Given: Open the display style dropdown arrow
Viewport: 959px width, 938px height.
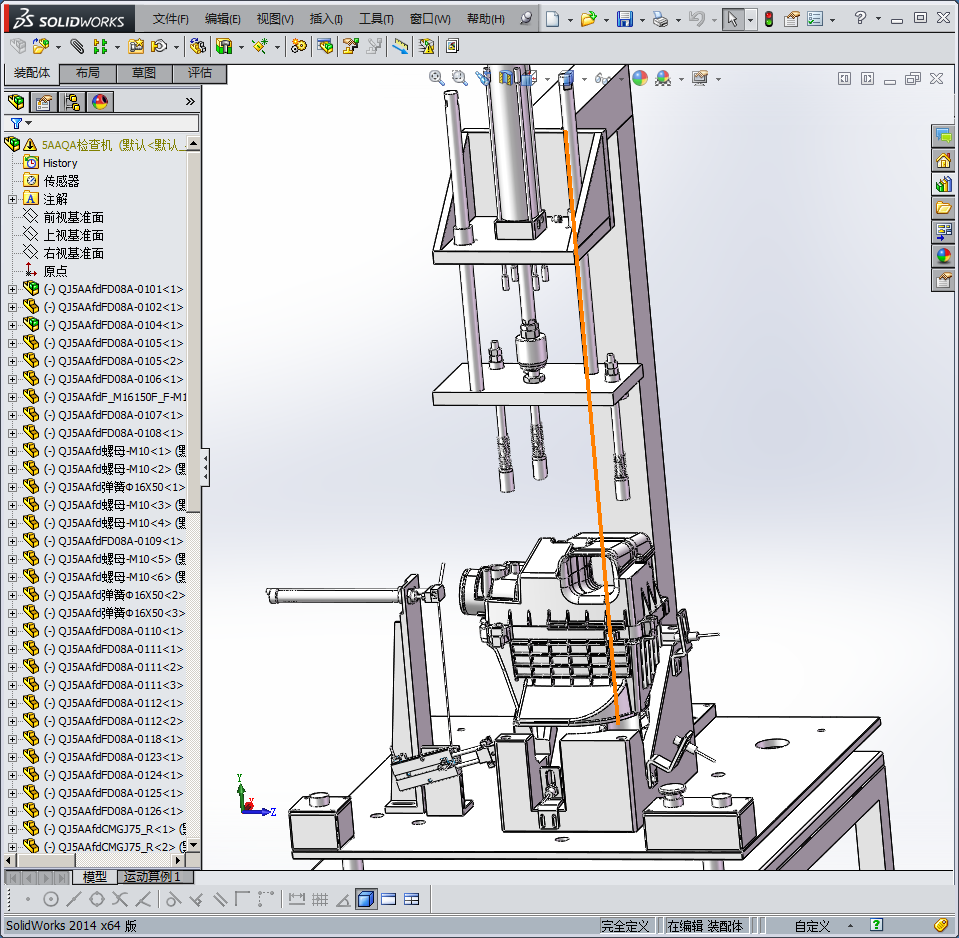Looking at the screenshot, I should coord(582,78).
